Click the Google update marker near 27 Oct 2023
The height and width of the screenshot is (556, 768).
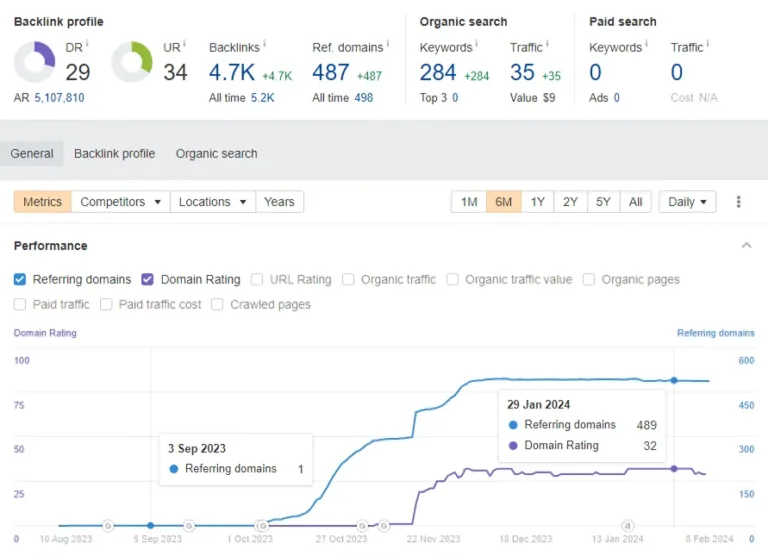(x=362, y=526)
